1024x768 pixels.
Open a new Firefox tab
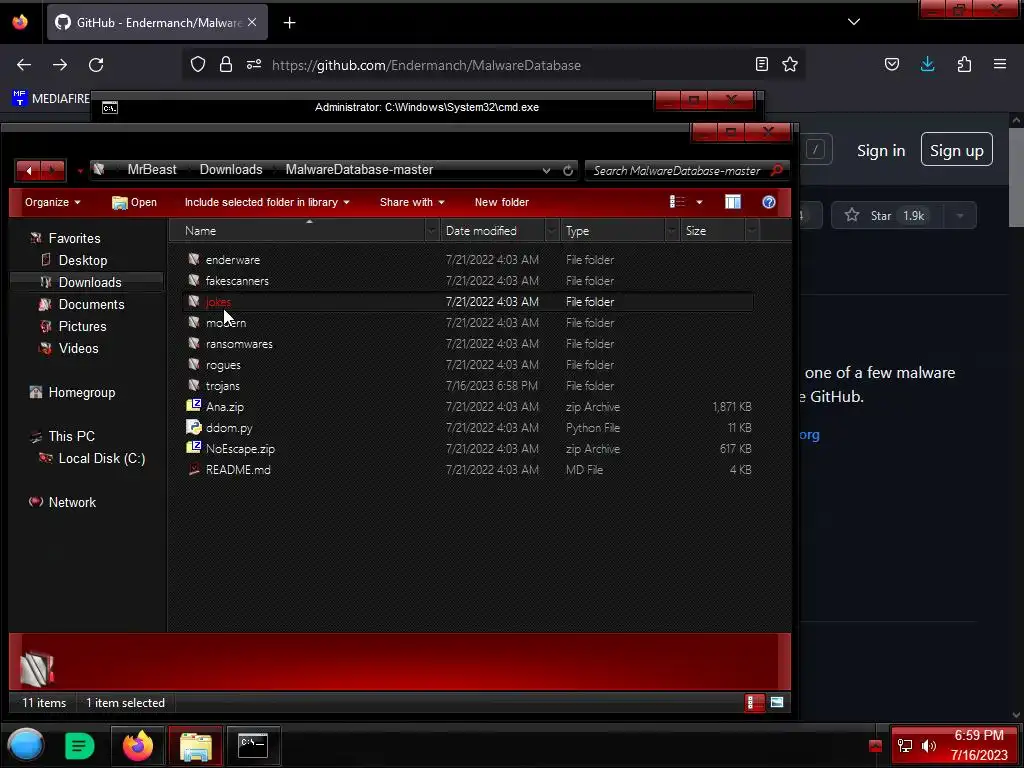[289, 23]
